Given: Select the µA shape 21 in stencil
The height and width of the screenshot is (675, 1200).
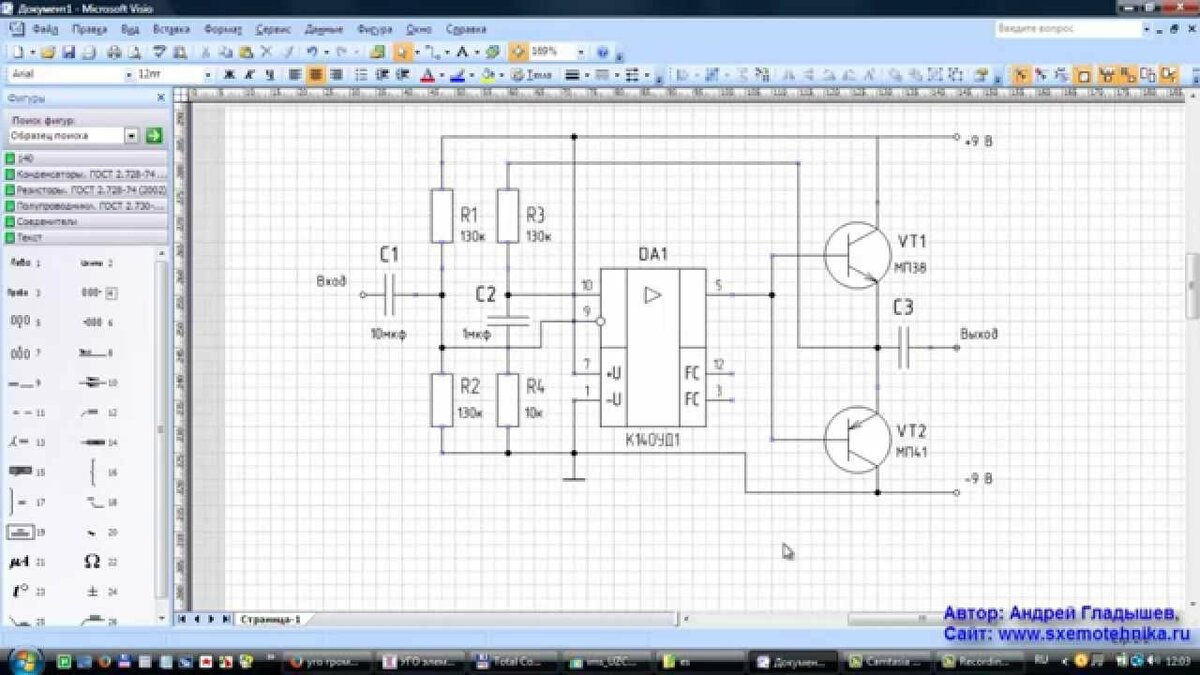Looking at the screenshot, I should (19, 562).
